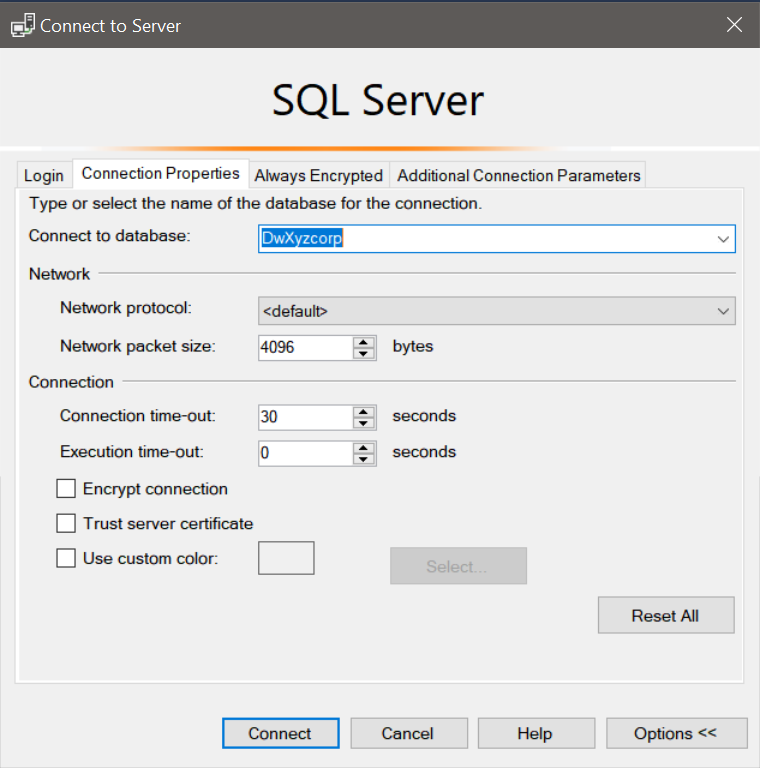Go to Additional Connection Parameters tab
Image resolution: width=760 pixels, height=768 pixels.
(518, 175)
